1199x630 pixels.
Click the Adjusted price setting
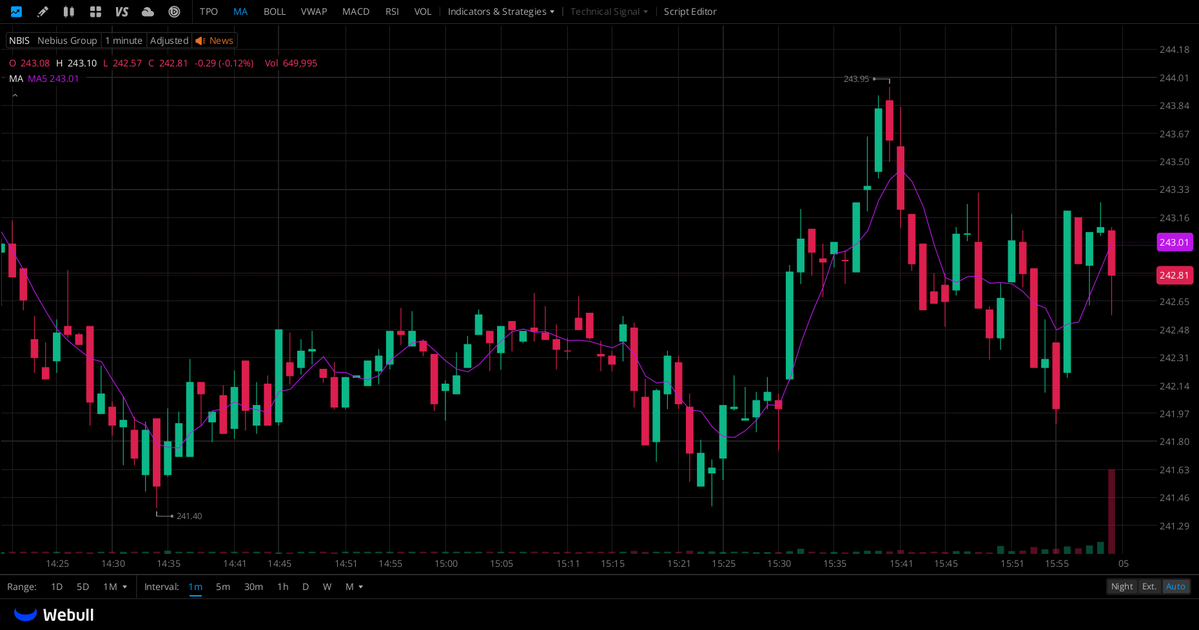[169, 41]
